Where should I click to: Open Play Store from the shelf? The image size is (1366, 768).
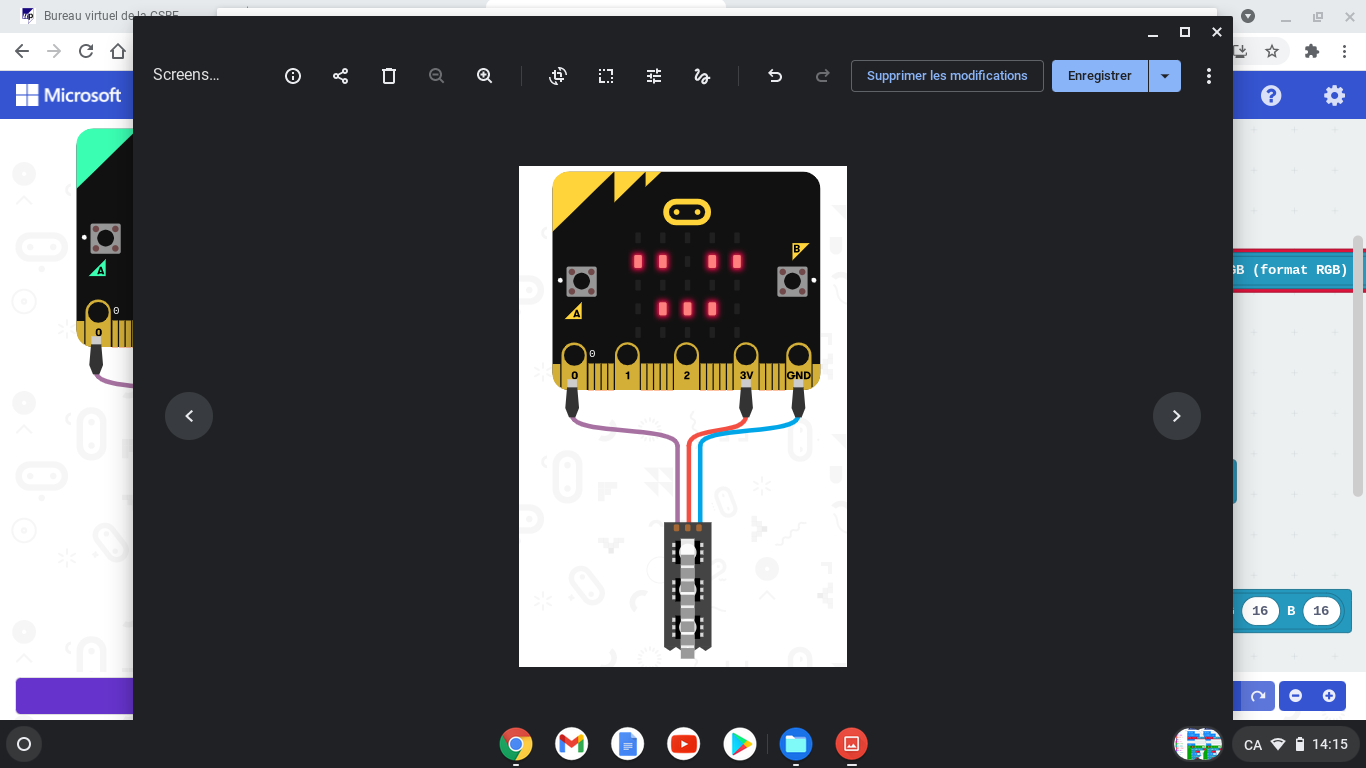pyautogui.click(x=740, y=744)
